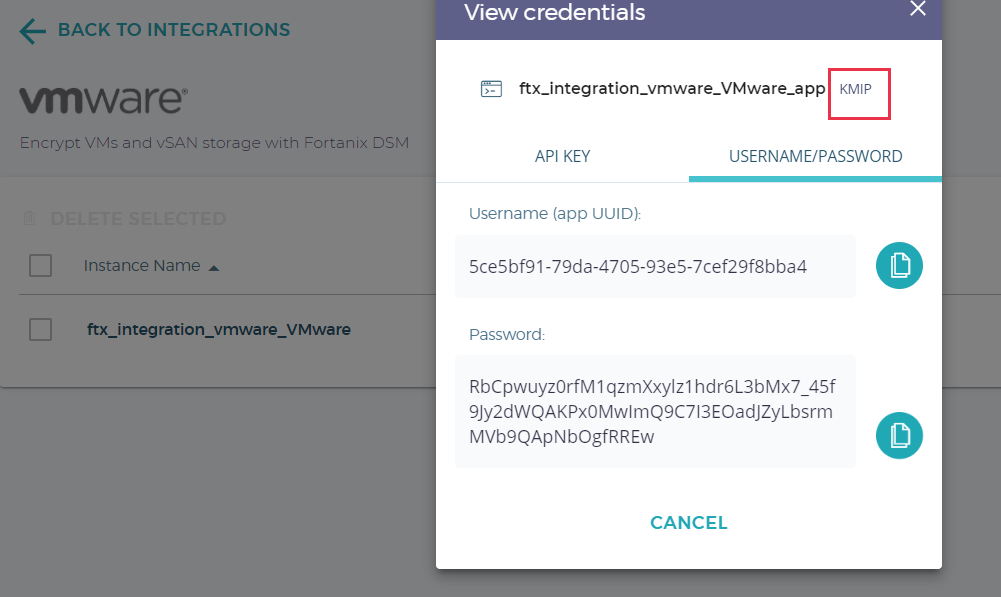This screenshot has width=1001, height=597.
Task: Click the back arrow icon
Action: point(33,31)
